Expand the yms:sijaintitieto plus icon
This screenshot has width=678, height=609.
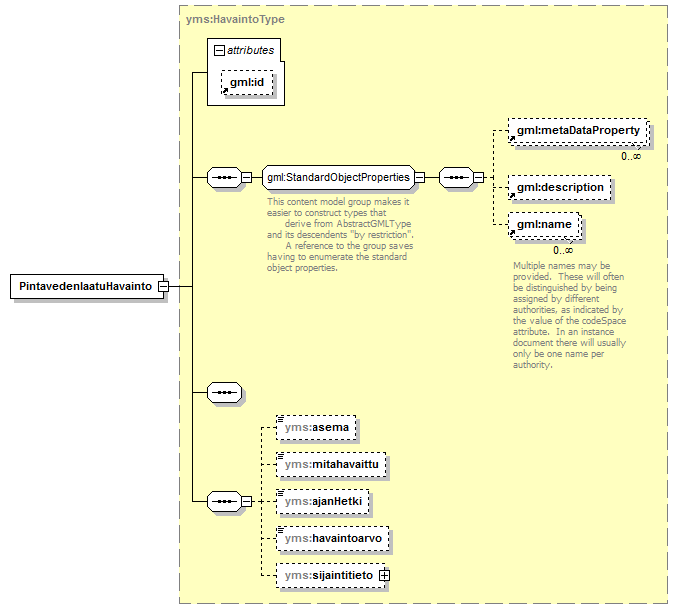384,575
